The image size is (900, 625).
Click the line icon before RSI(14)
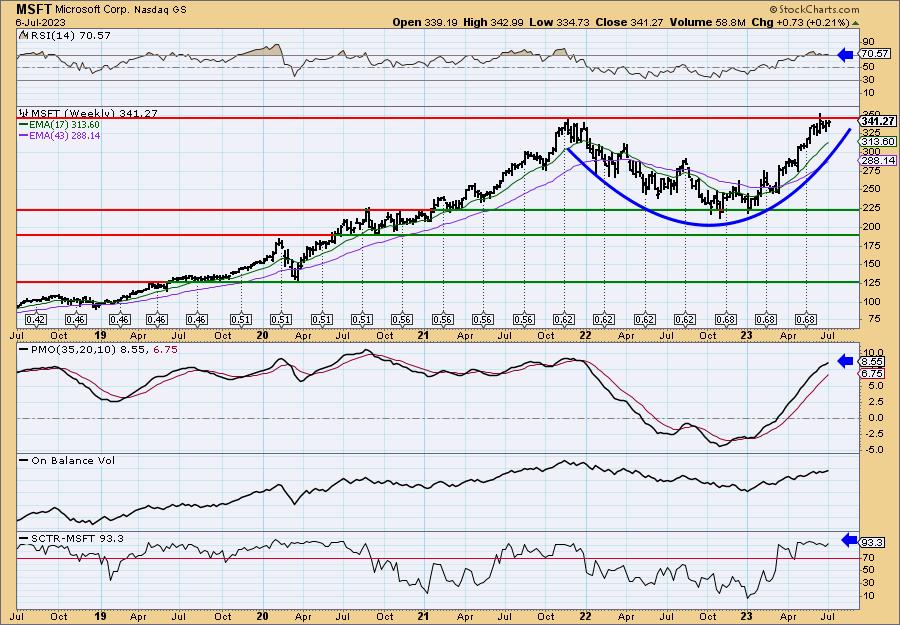(23, 36)
